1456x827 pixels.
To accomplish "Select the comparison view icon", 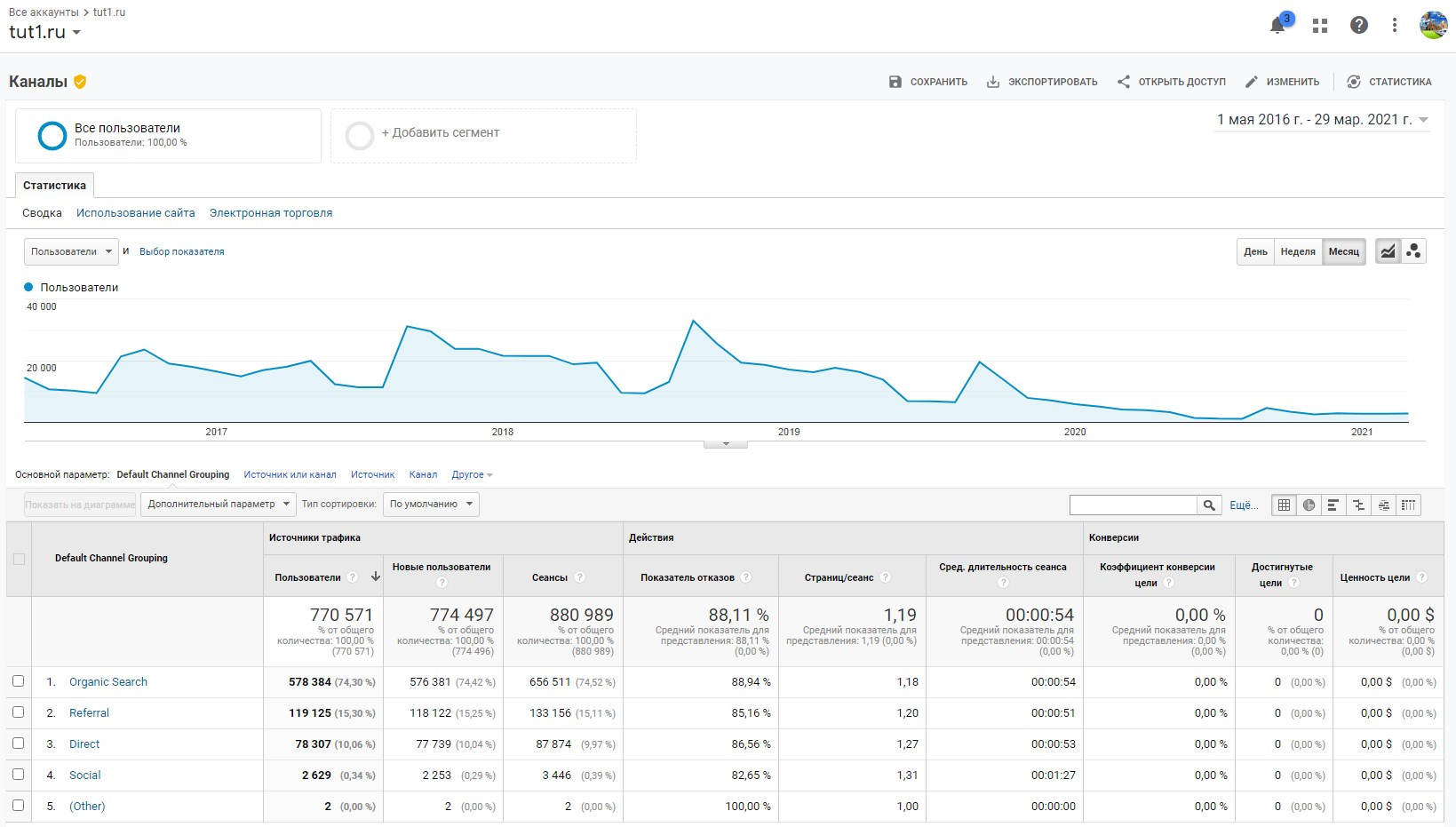I will (1358, 505).
